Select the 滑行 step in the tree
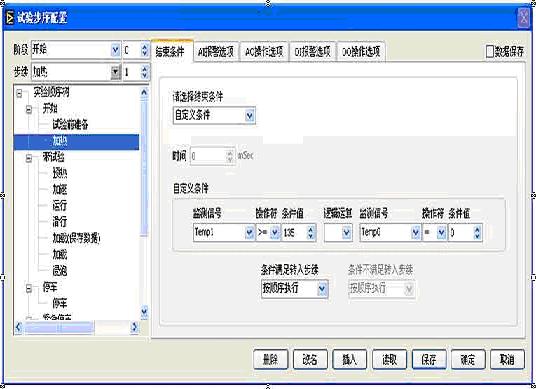Image resolution: width=536 pixels, height=389 pixels. 59,222
